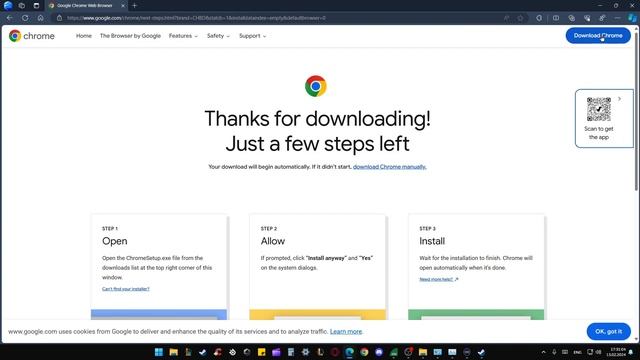Open the tab actions menu icon
This screenshot has width=640, height=360.
point(36,6)
